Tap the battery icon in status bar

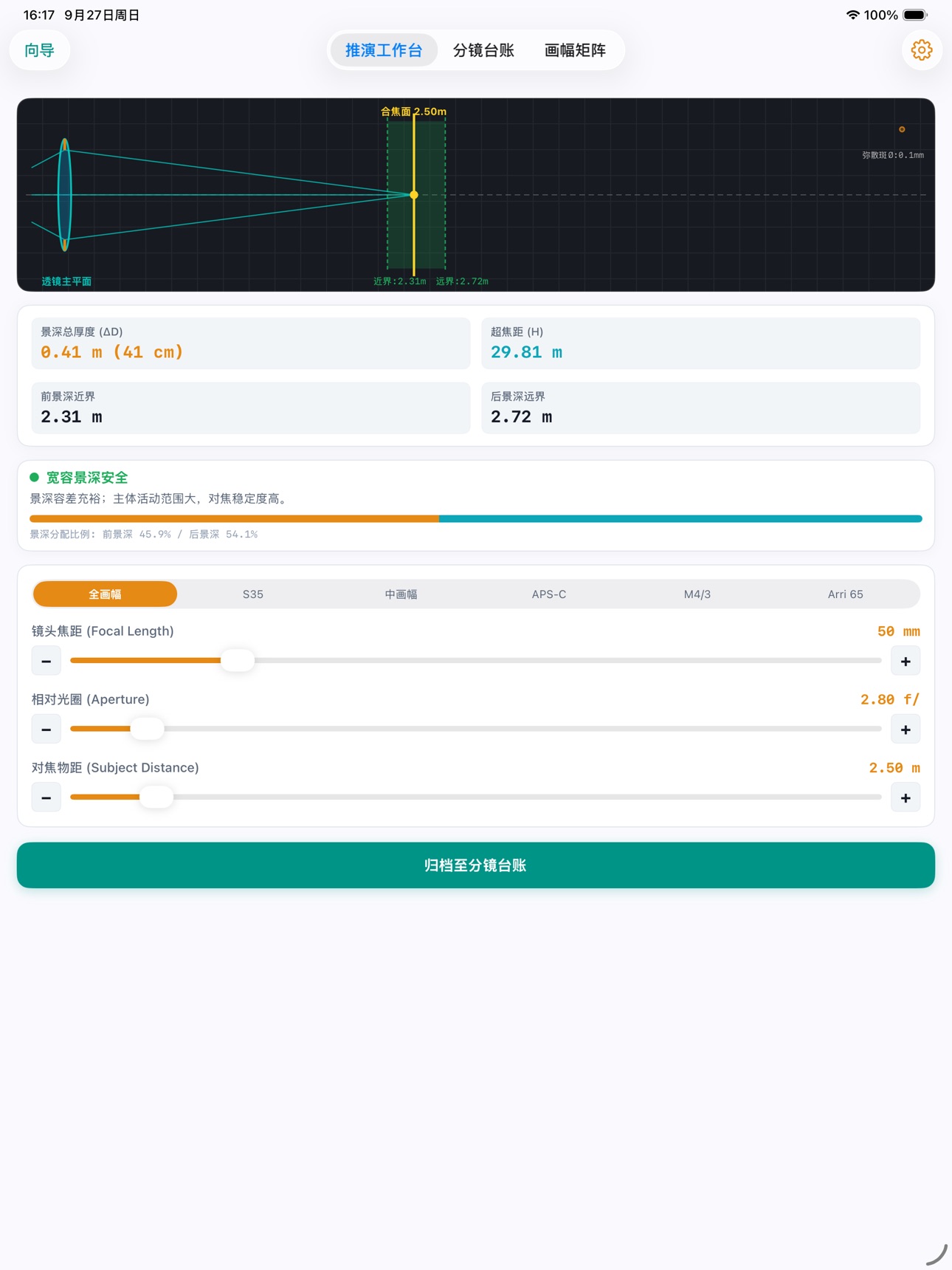coord(915,15)
